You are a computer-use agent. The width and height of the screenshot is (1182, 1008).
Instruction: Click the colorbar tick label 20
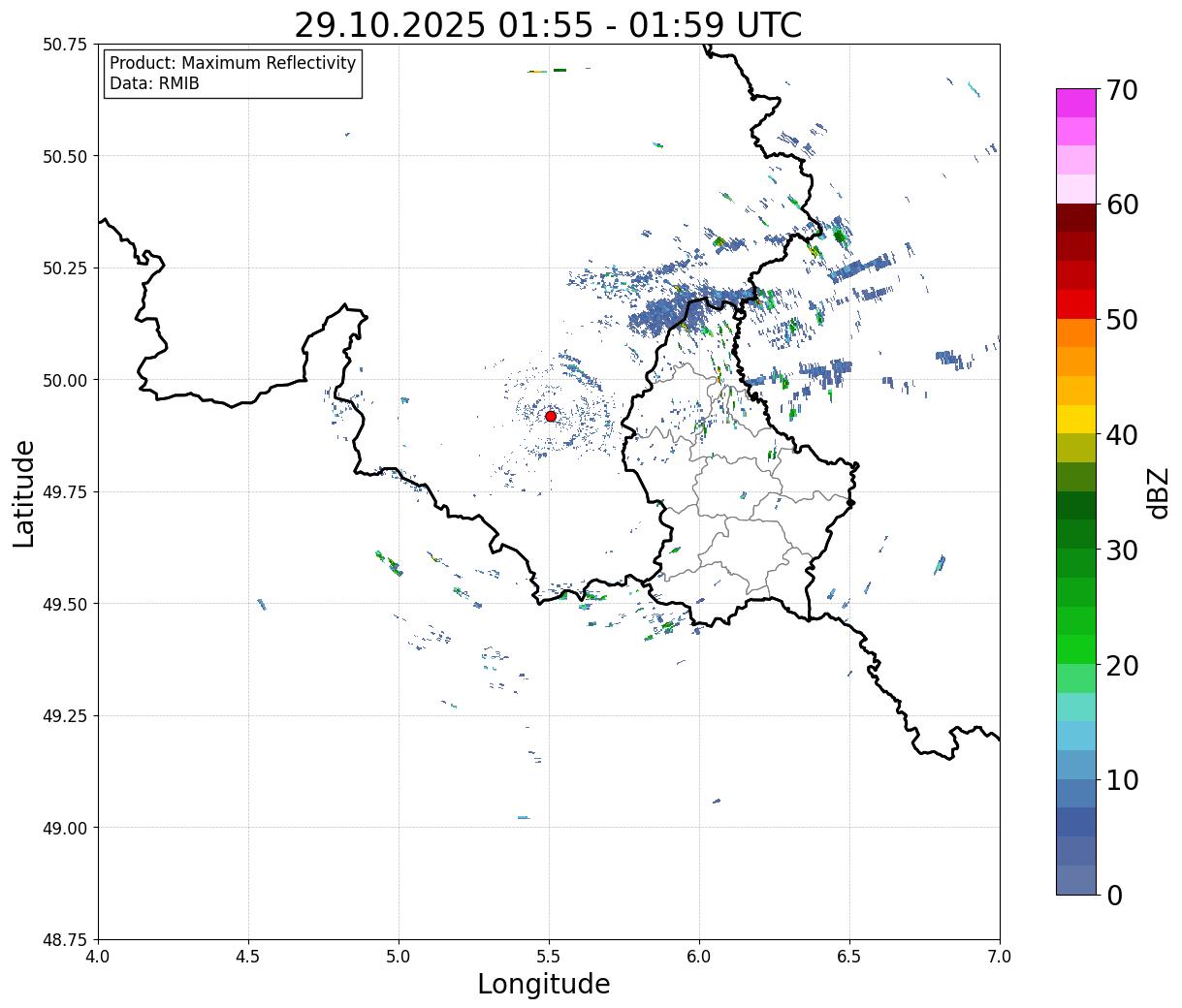pyautogui.click(x=1121, y=665)
